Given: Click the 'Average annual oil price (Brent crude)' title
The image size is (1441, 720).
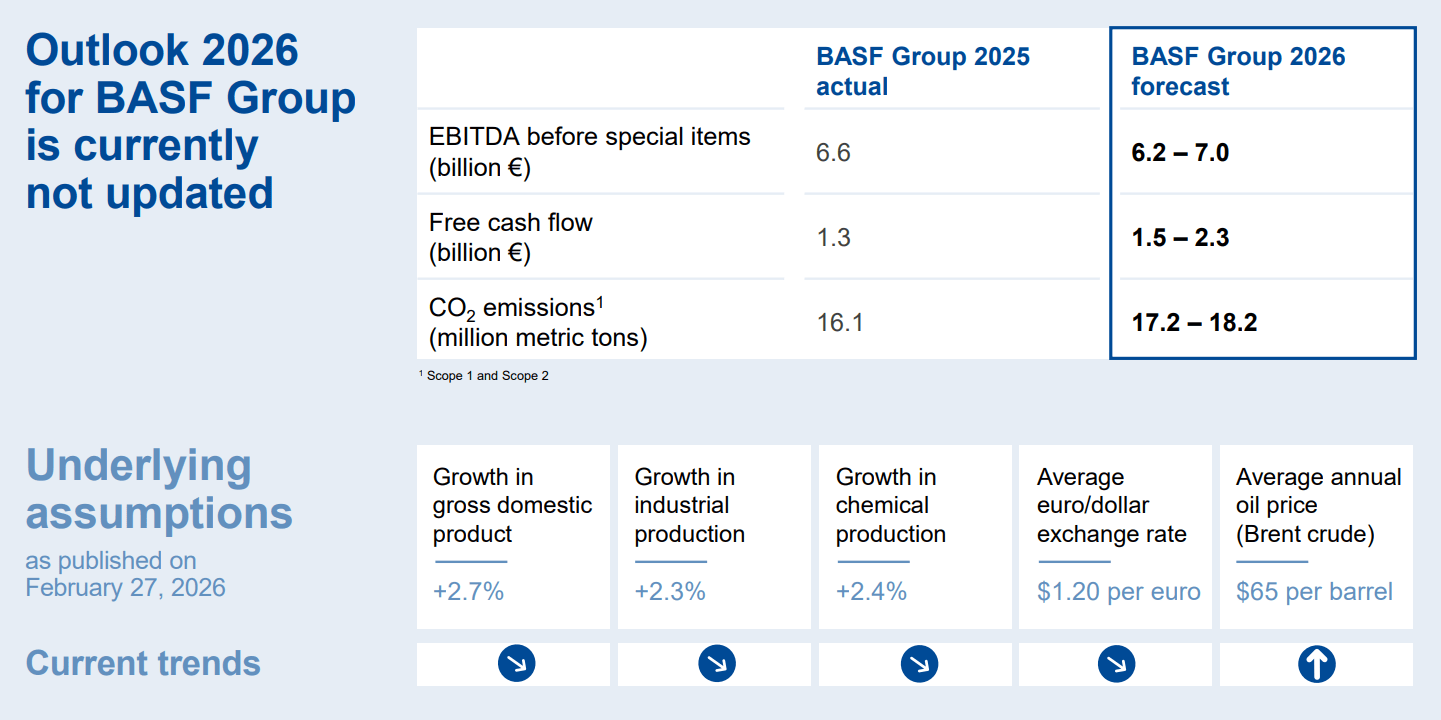Looking at the screenshot, I should click(x=1319, y=505).
